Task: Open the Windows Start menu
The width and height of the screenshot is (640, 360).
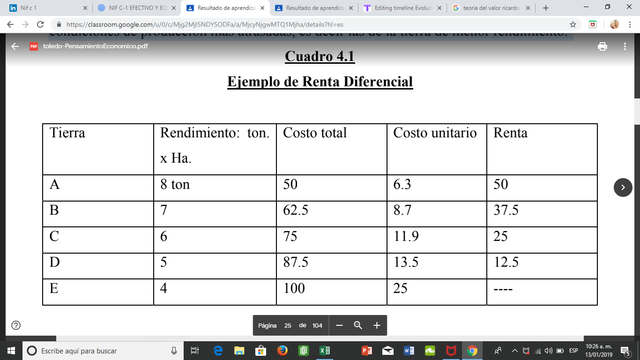Action: point(11,351)
